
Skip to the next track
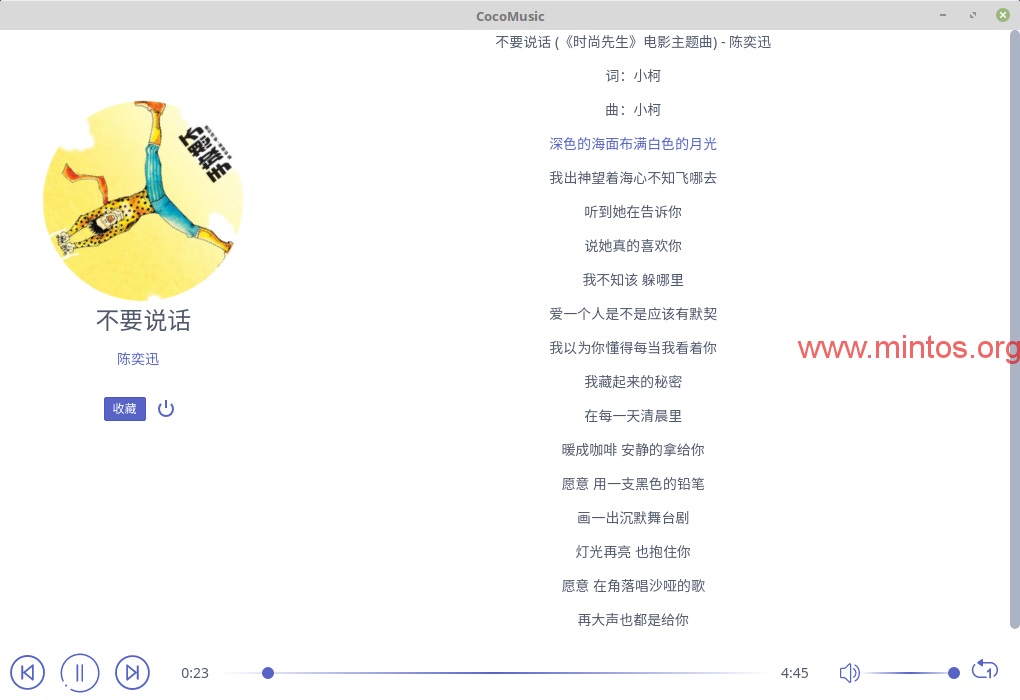click(132, 672)
